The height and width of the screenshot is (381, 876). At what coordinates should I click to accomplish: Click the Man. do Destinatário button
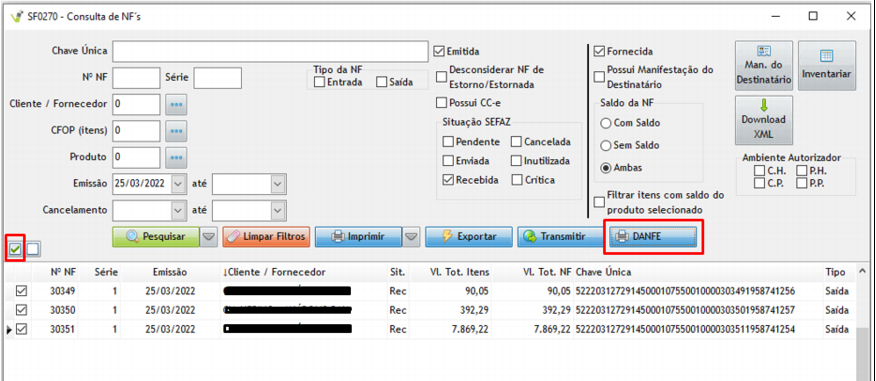click(764, 65)
